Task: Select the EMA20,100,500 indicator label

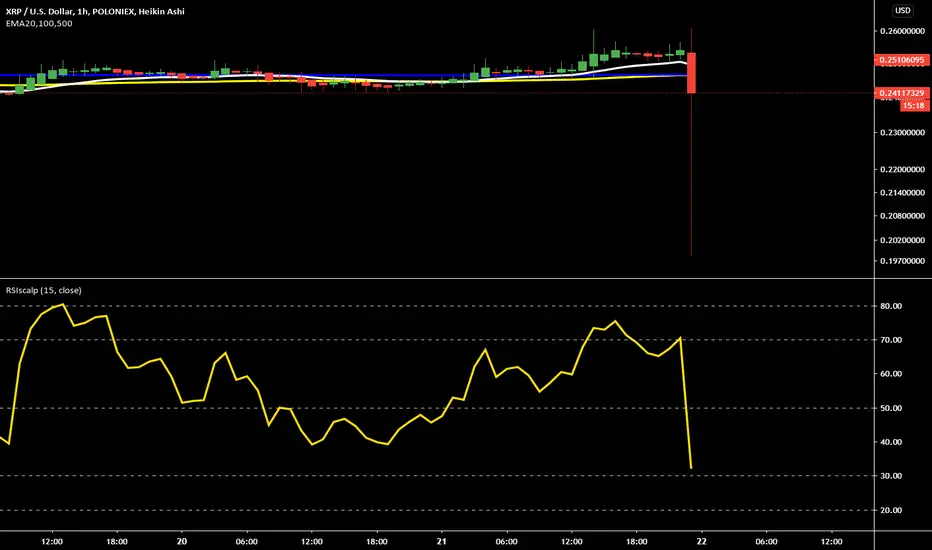Action: point(39,24)
